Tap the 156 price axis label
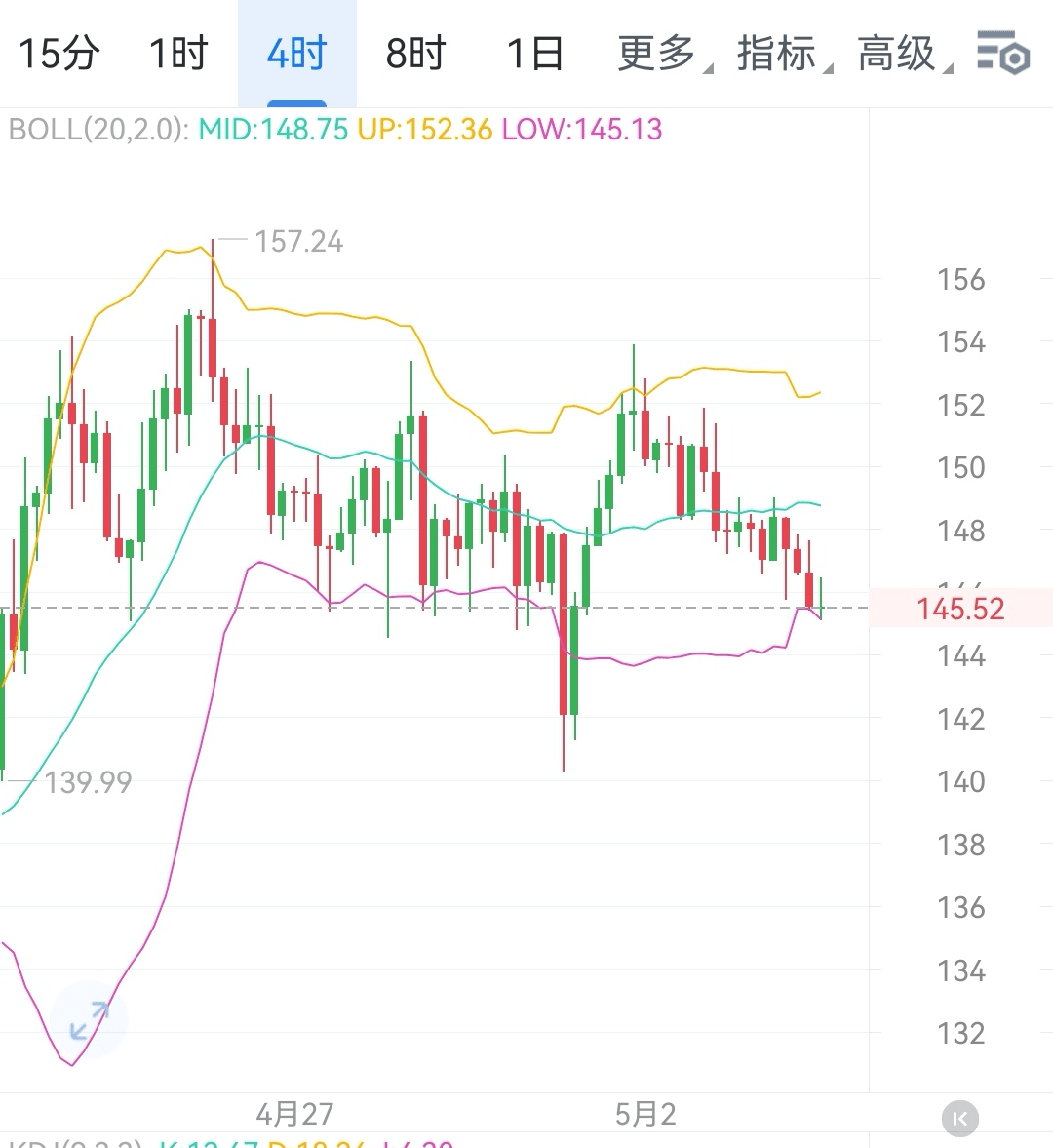Image resolution: width=1053 pixels, height=1148 pixels. 961,280
